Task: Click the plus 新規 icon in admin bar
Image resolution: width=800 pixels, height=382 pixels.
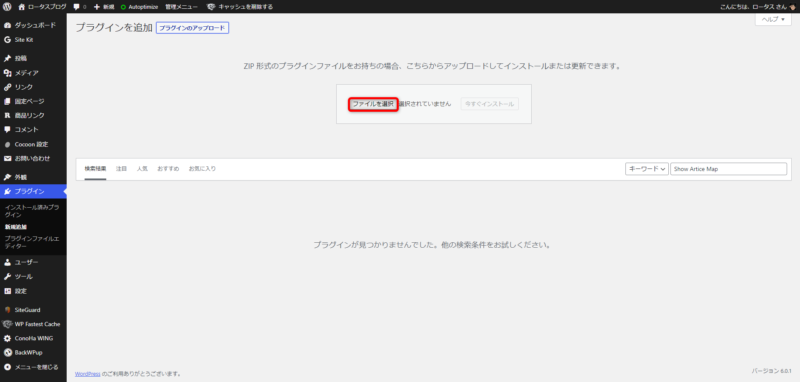Action: [x=96, y=7]
